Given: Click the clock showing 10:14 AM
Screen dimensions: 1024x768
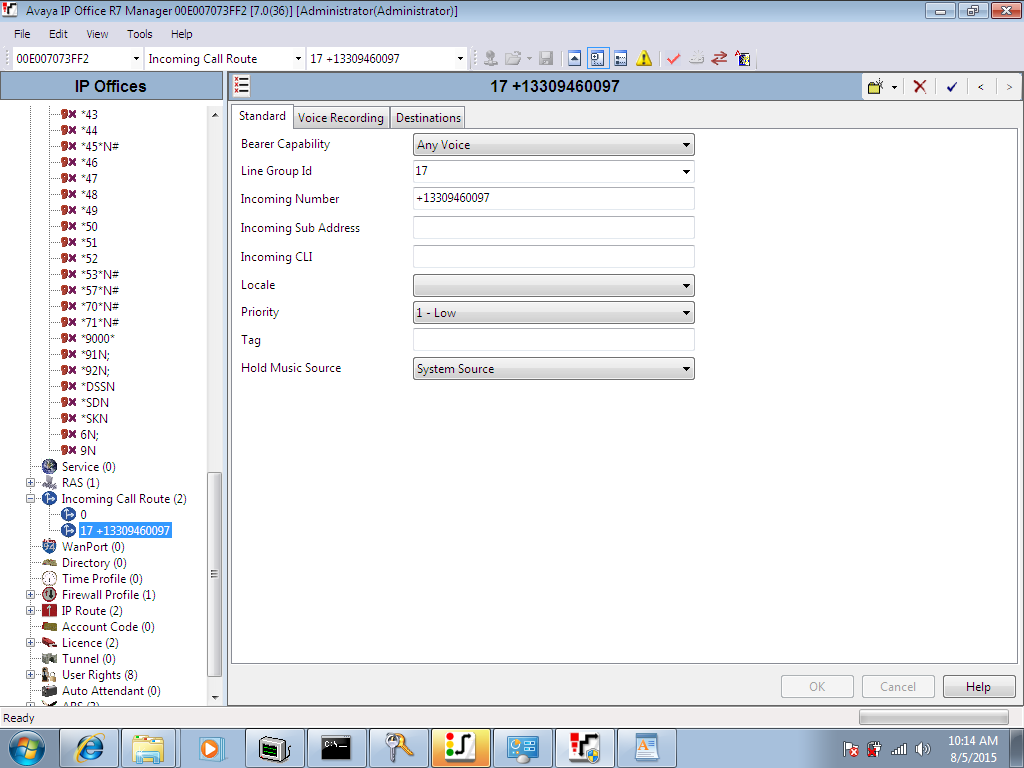Looking at the screenshot, I should click(x=972, y=741).
